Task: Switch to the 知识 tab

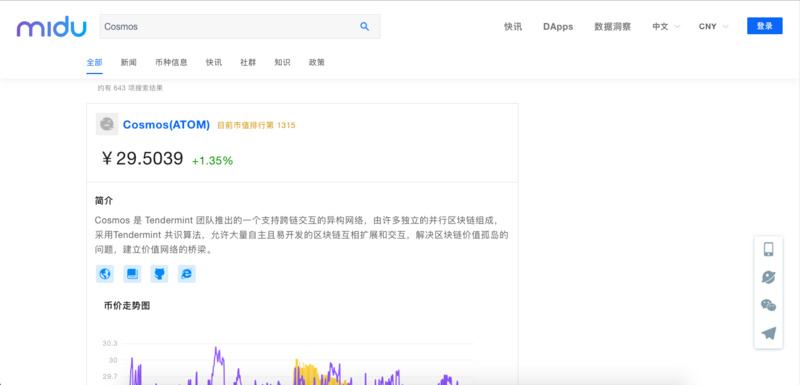Action: (x=282, y=62)
